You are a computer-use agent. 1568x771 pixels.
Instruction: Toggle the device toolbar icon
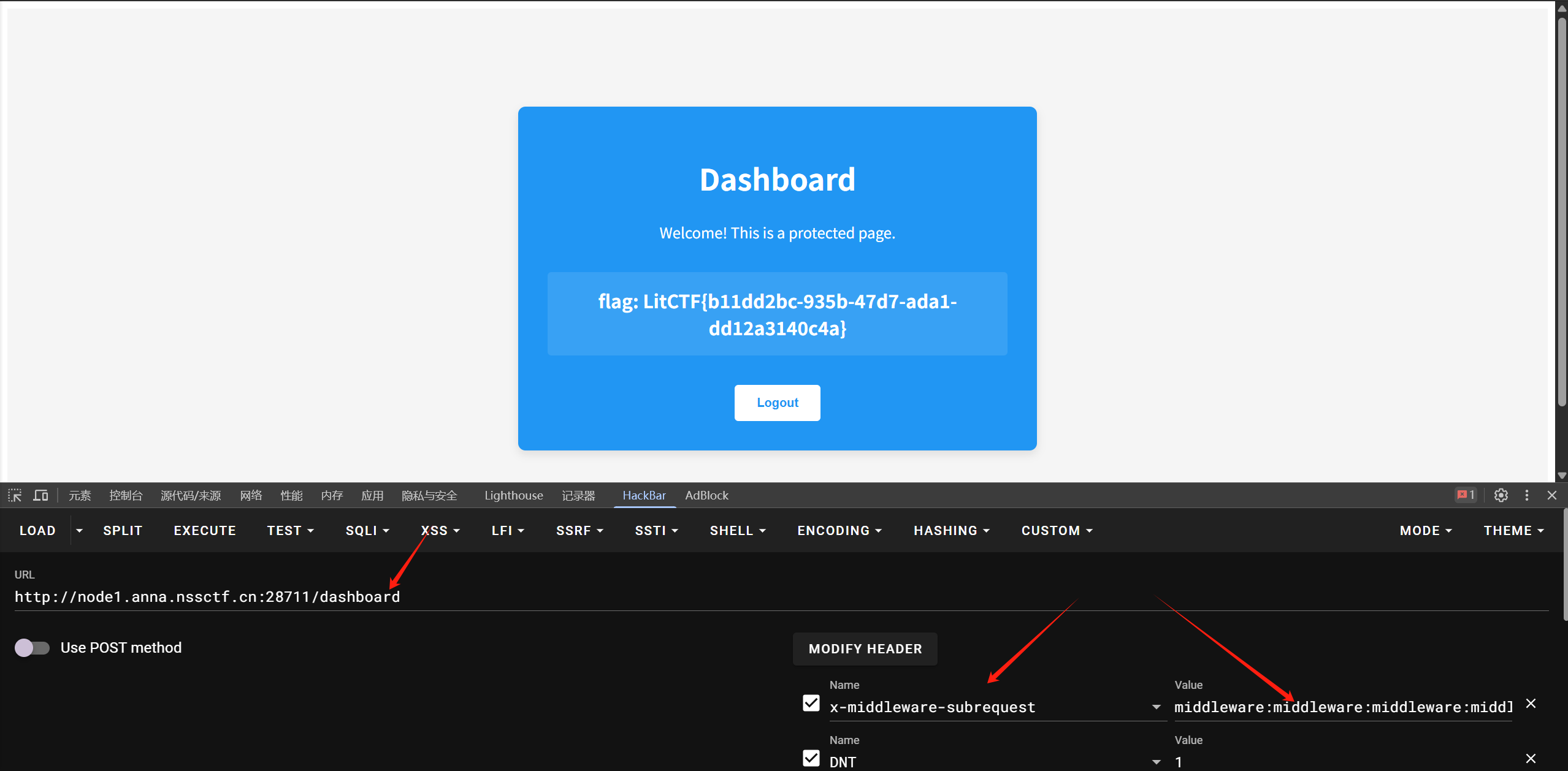pyautogui.click(x=40, y=495)
